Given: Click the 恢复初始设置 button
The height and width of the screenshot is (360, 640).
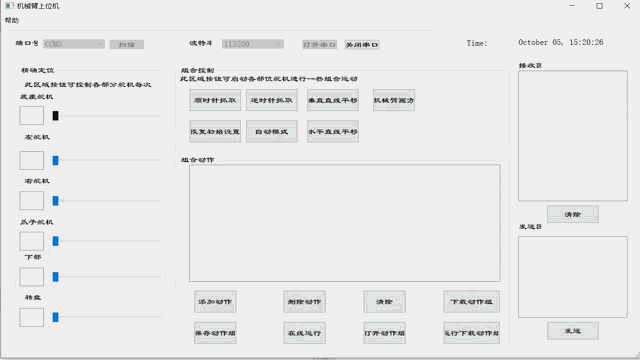Looking at the screenshot, I should coord(215,131).
